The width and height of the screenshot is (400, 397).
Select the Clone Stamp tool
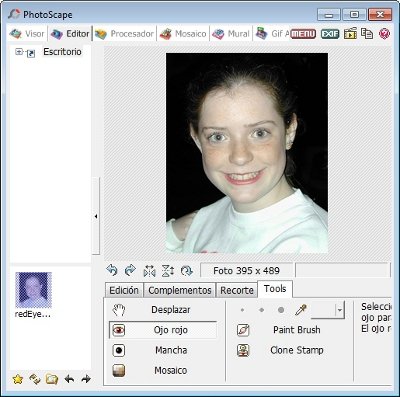point(289,350)
